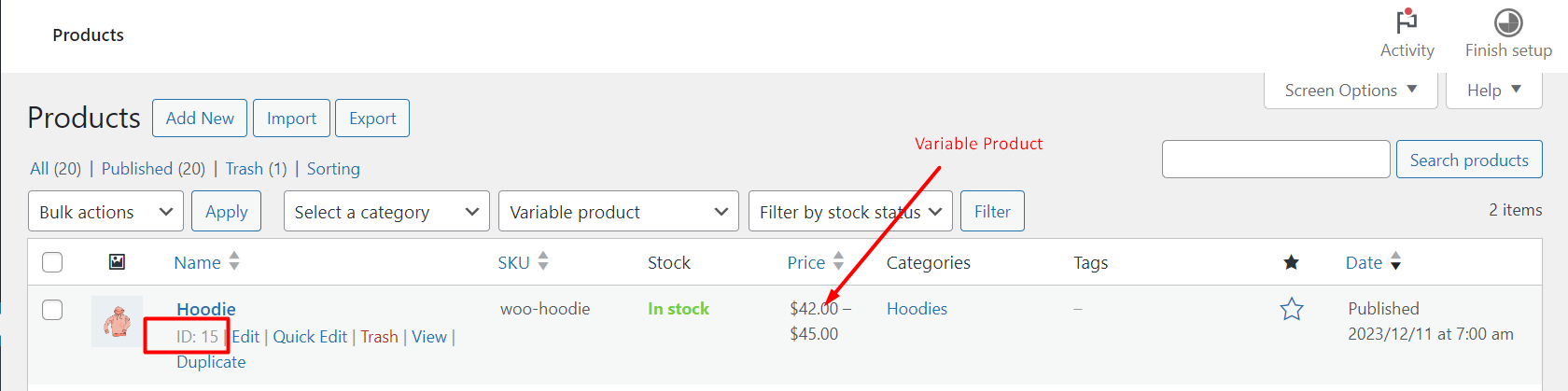The image size is (1568, 391).
Task: Sort products by Price arrows
Action: coord(838,261)
